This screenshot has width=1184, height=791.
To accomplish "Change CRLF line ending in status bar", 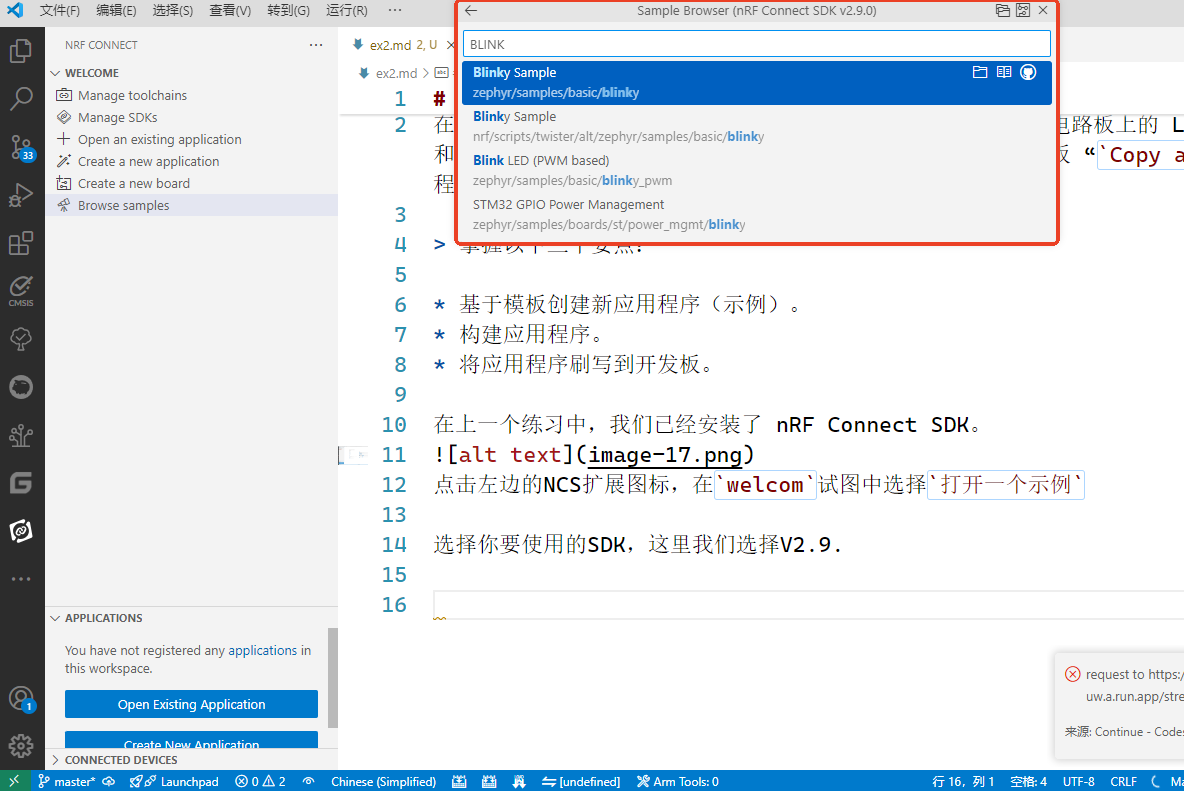I will pyautogui.click(x=1124, y=781).
